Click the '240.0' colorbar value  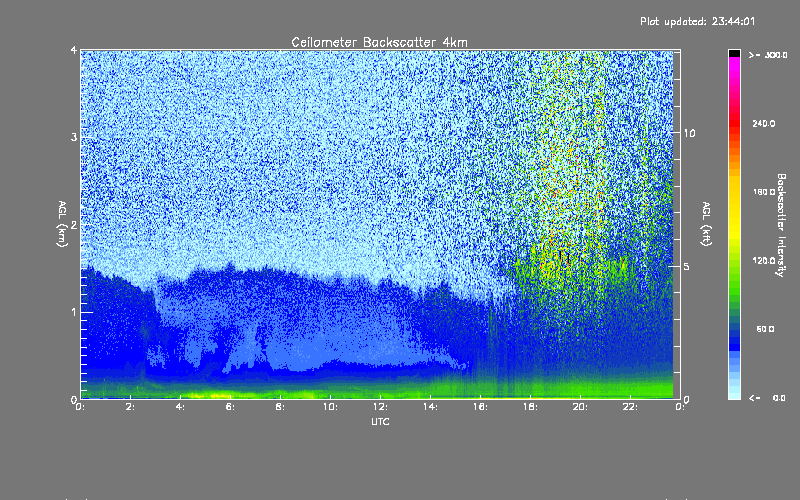764,123
